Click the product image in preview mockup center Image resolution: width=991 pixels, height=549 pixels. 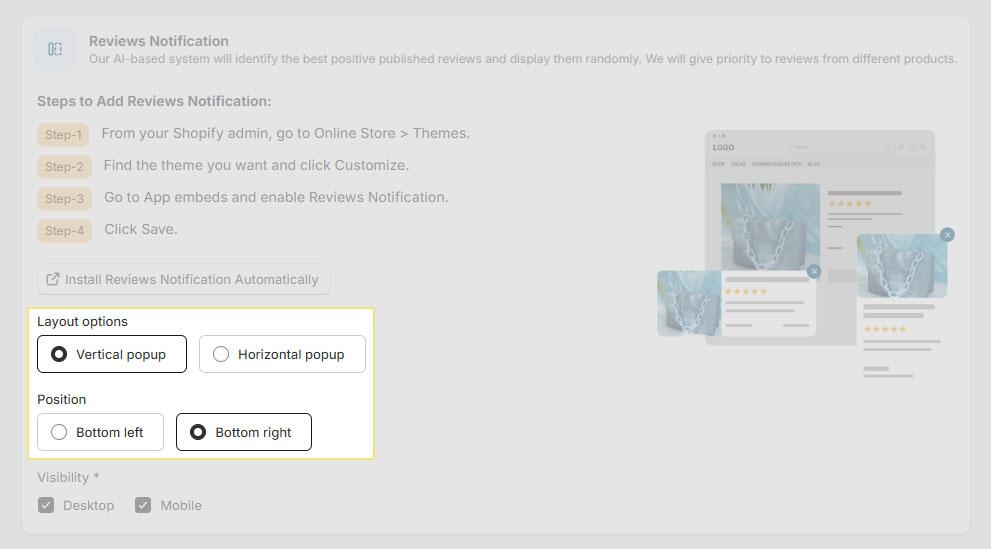pos(770,226)
